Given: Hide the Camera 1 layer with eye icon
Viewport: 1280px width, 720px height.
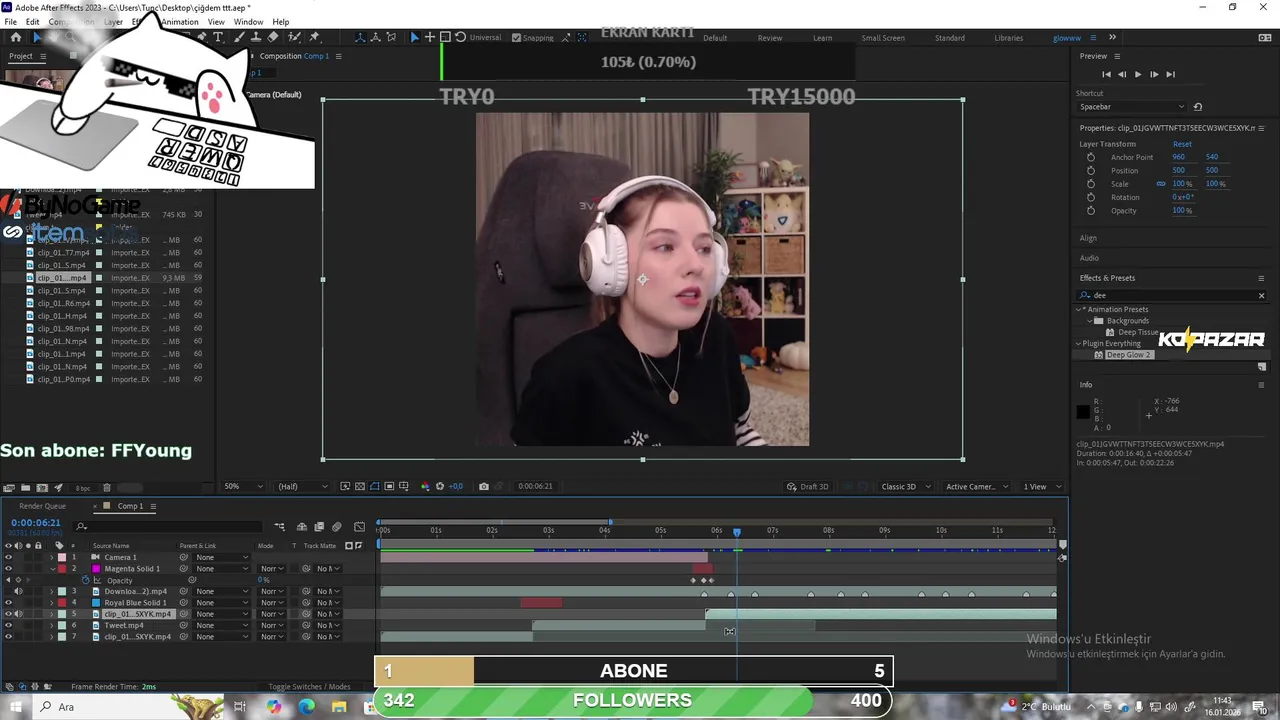Looking at the screenshot, I should 8,557.
